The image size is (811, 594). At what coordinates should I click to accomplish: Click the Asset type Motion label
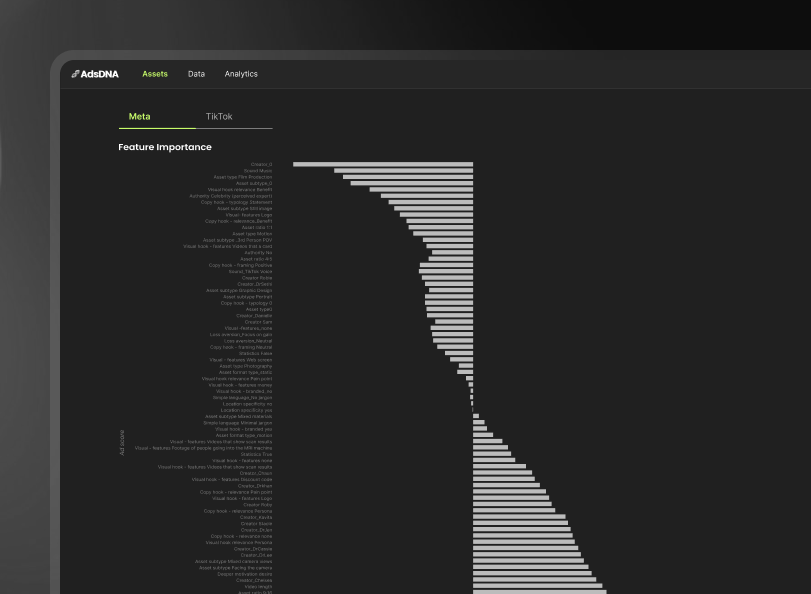click(252, 234)
